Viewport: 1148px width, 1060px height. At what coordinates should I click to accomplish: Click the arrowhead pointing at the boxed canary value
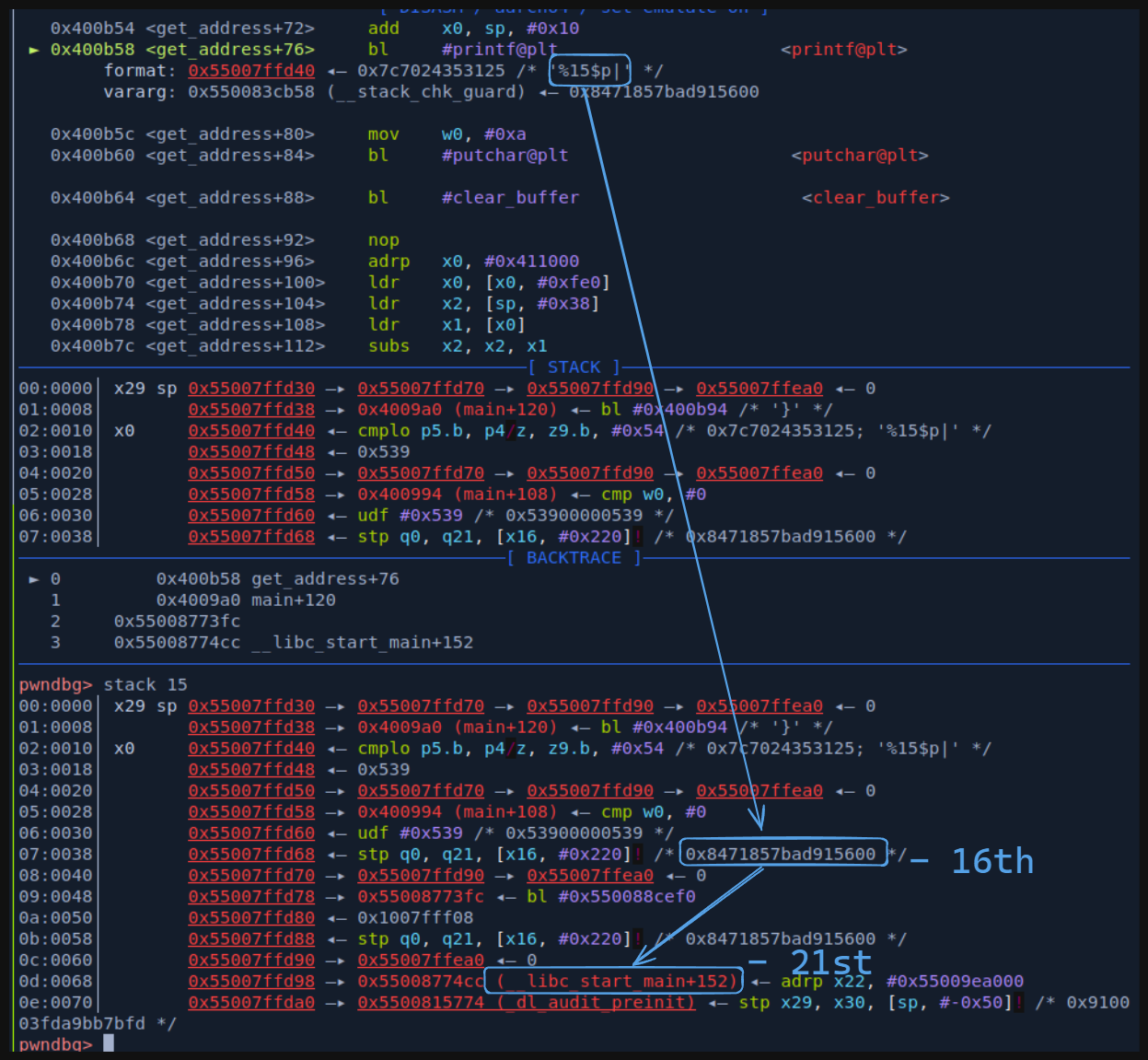click(760, 820)
